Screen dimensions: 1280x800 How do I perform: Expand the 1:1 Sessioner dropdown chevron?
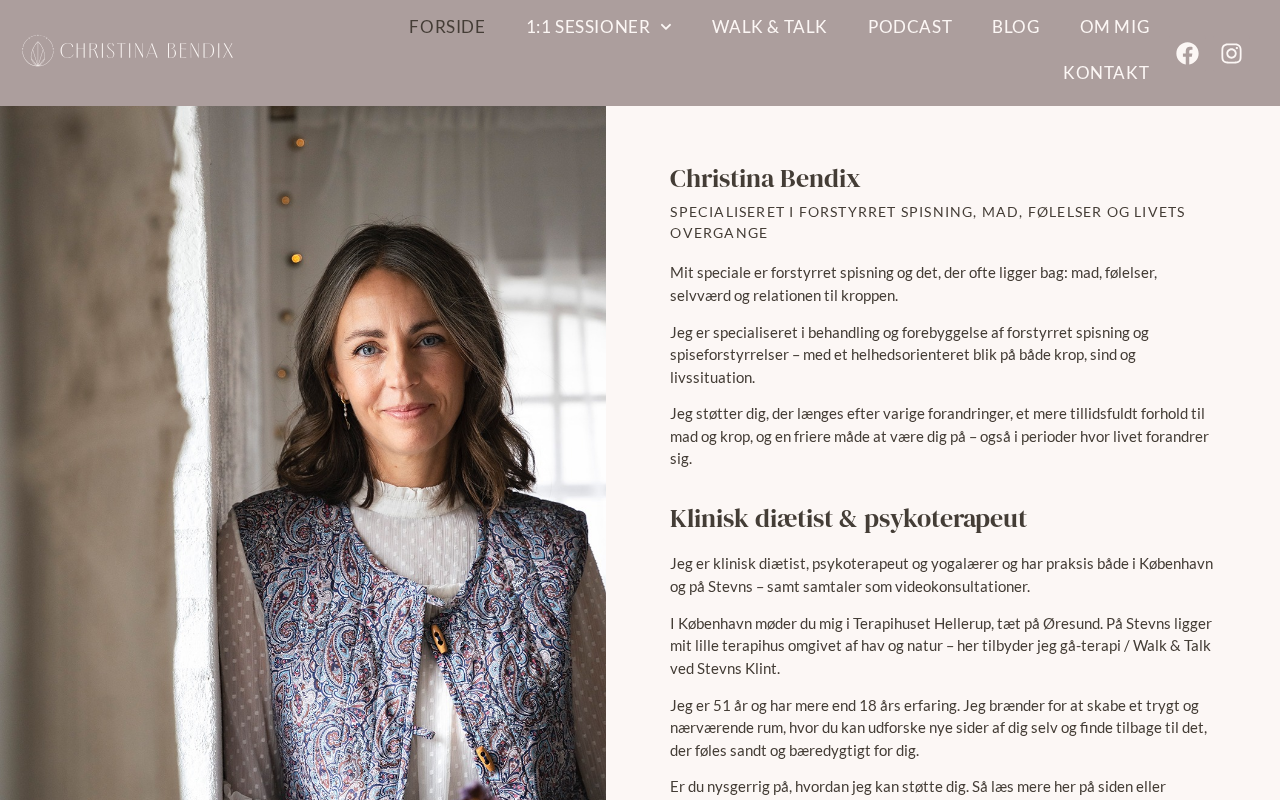point(666,27)
